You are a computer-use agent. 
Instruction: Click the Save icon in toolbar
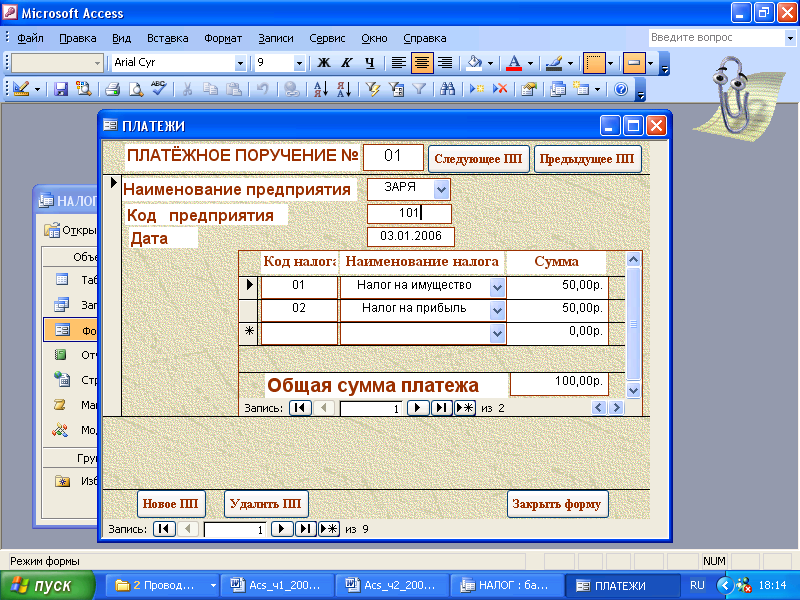point(61,89)
